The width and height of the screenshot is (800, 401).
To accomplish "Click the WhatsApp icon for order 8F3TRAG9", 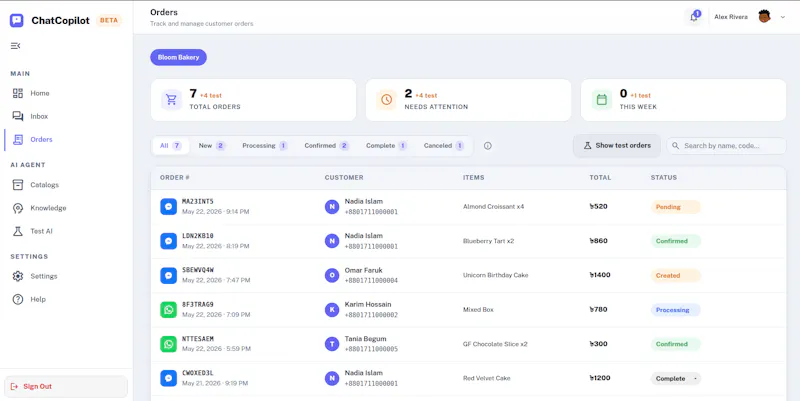I will pos(168,310).
